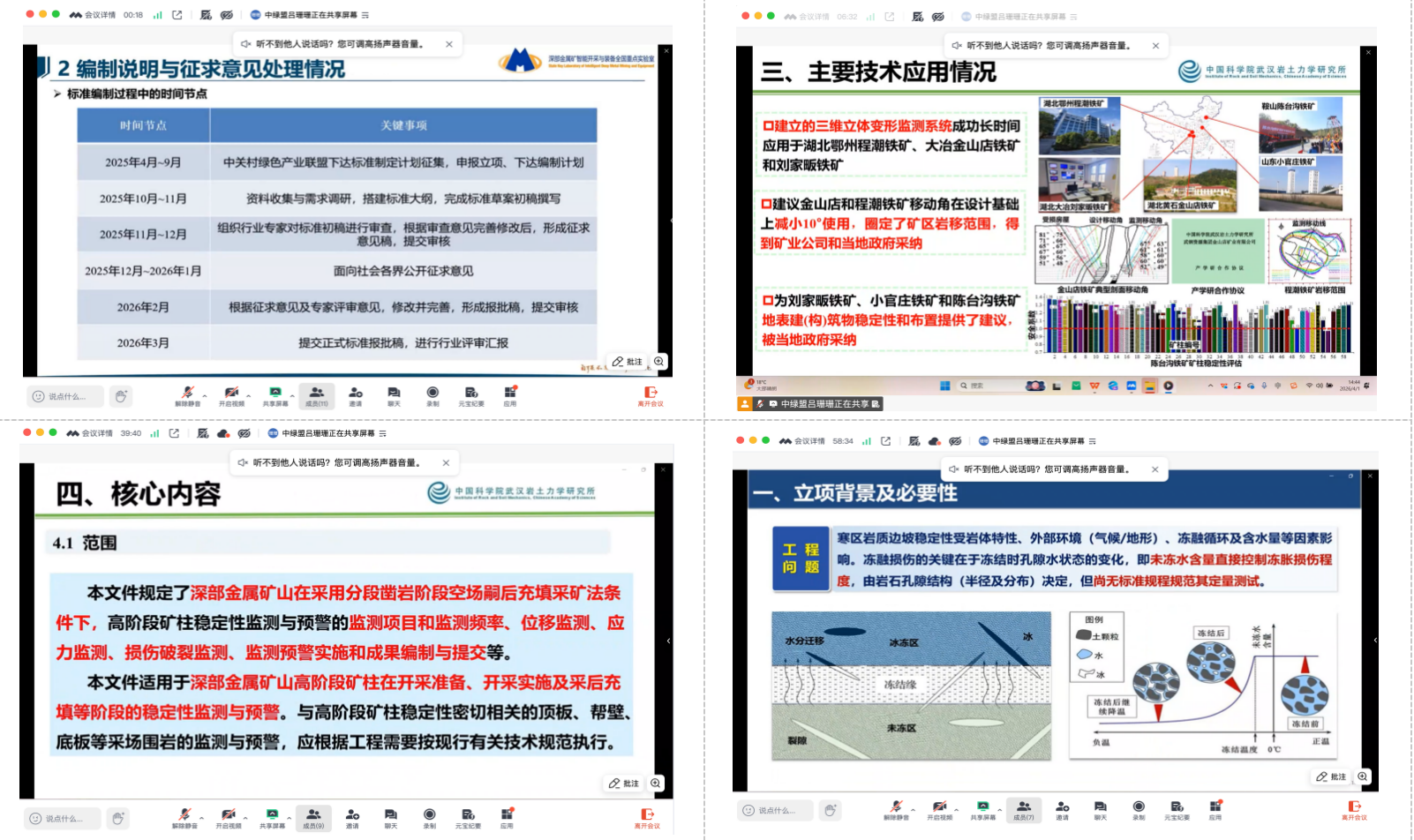Unmute via 解除静音 in the 58:34 meeting
Screen dimensions: 1414x840
click(x=895, y=809)
